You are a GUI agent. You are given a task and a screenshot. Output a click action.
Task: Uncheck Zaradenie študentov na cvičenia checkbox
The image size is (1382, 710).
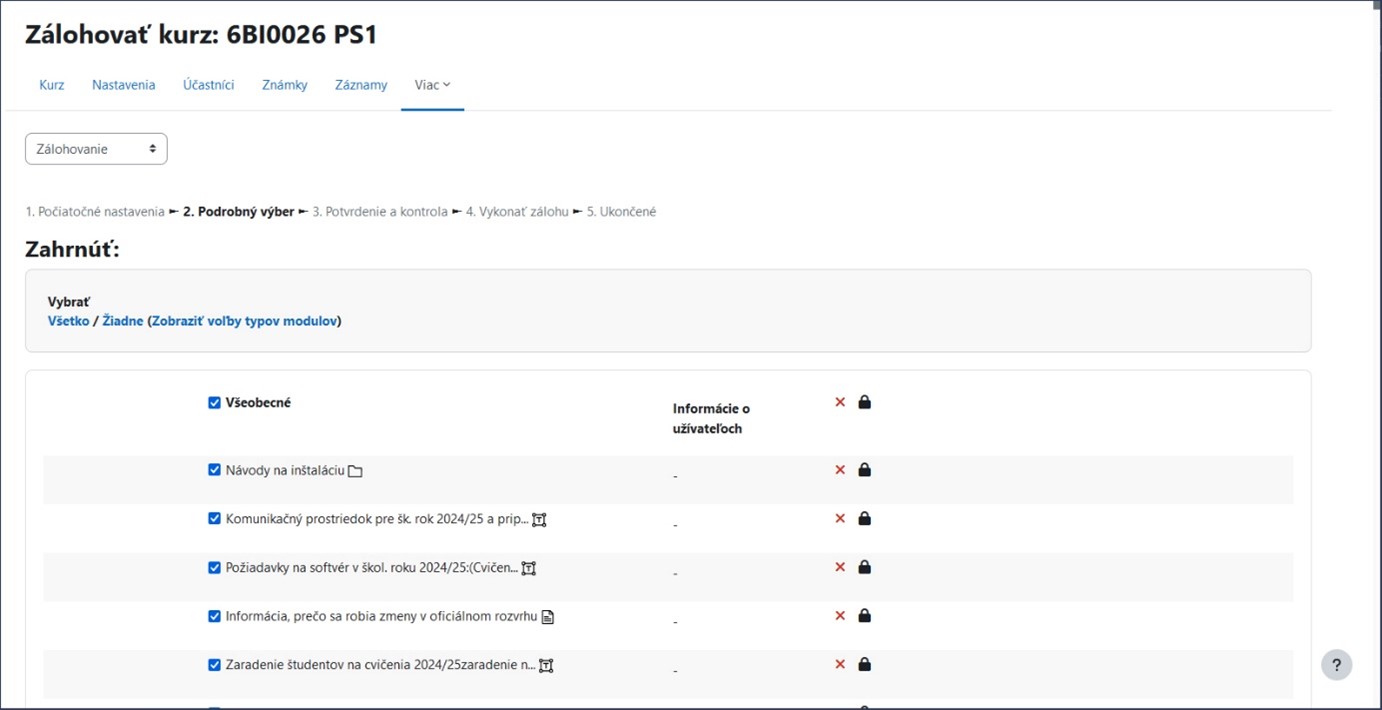tap(214, 665)
